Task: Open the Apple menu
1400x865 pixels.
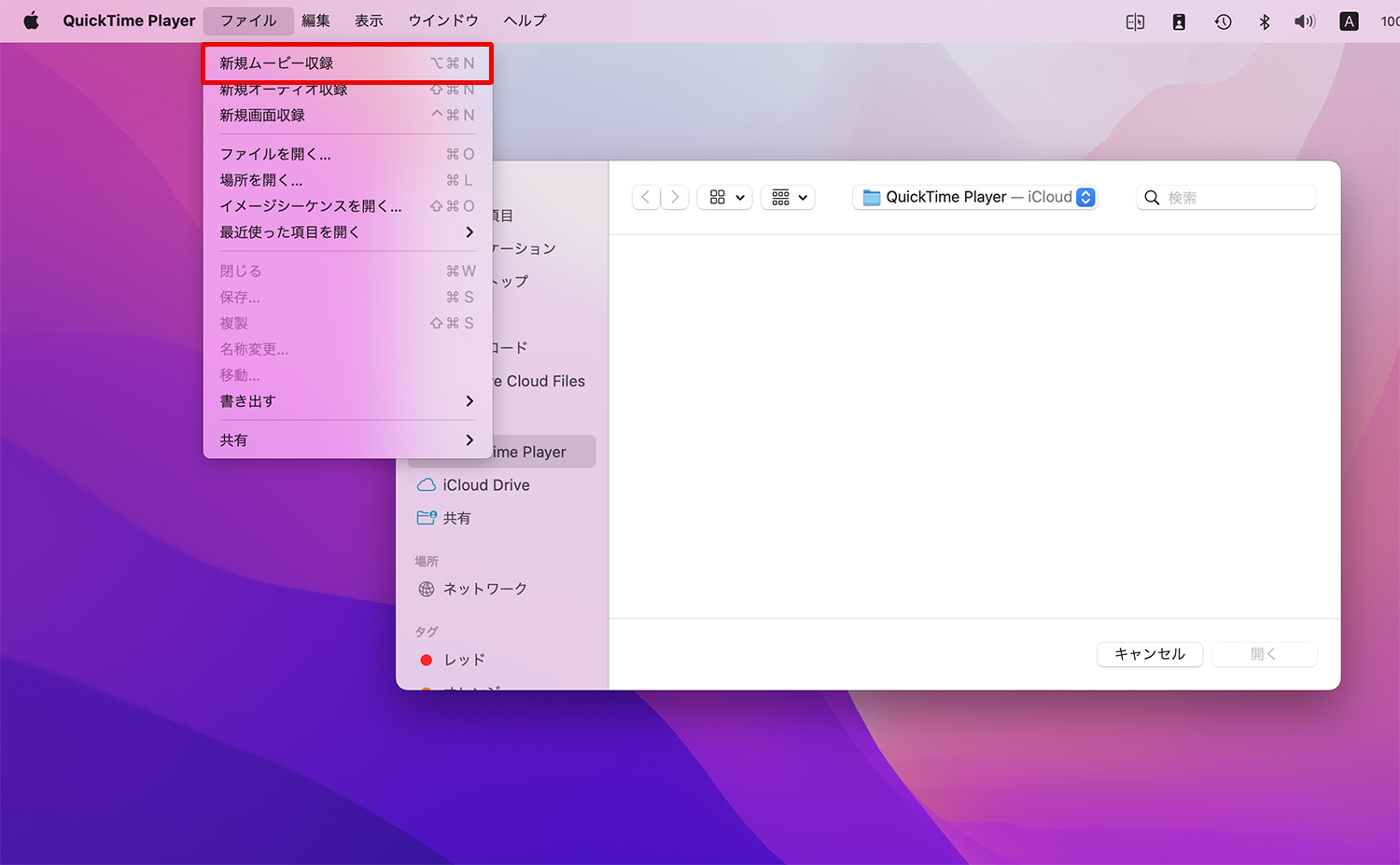Action: pos(31,21)
